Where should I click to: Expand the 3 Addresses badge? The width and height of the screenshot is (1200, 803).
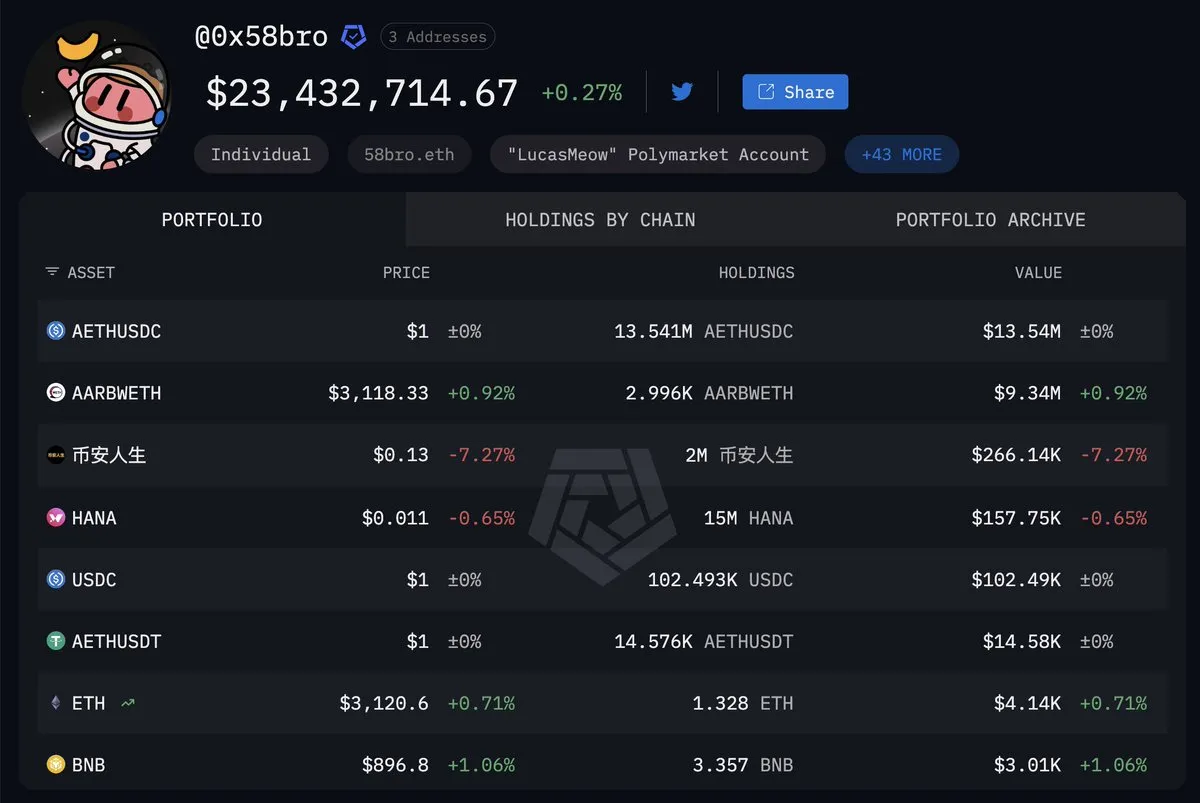point(438,38)
